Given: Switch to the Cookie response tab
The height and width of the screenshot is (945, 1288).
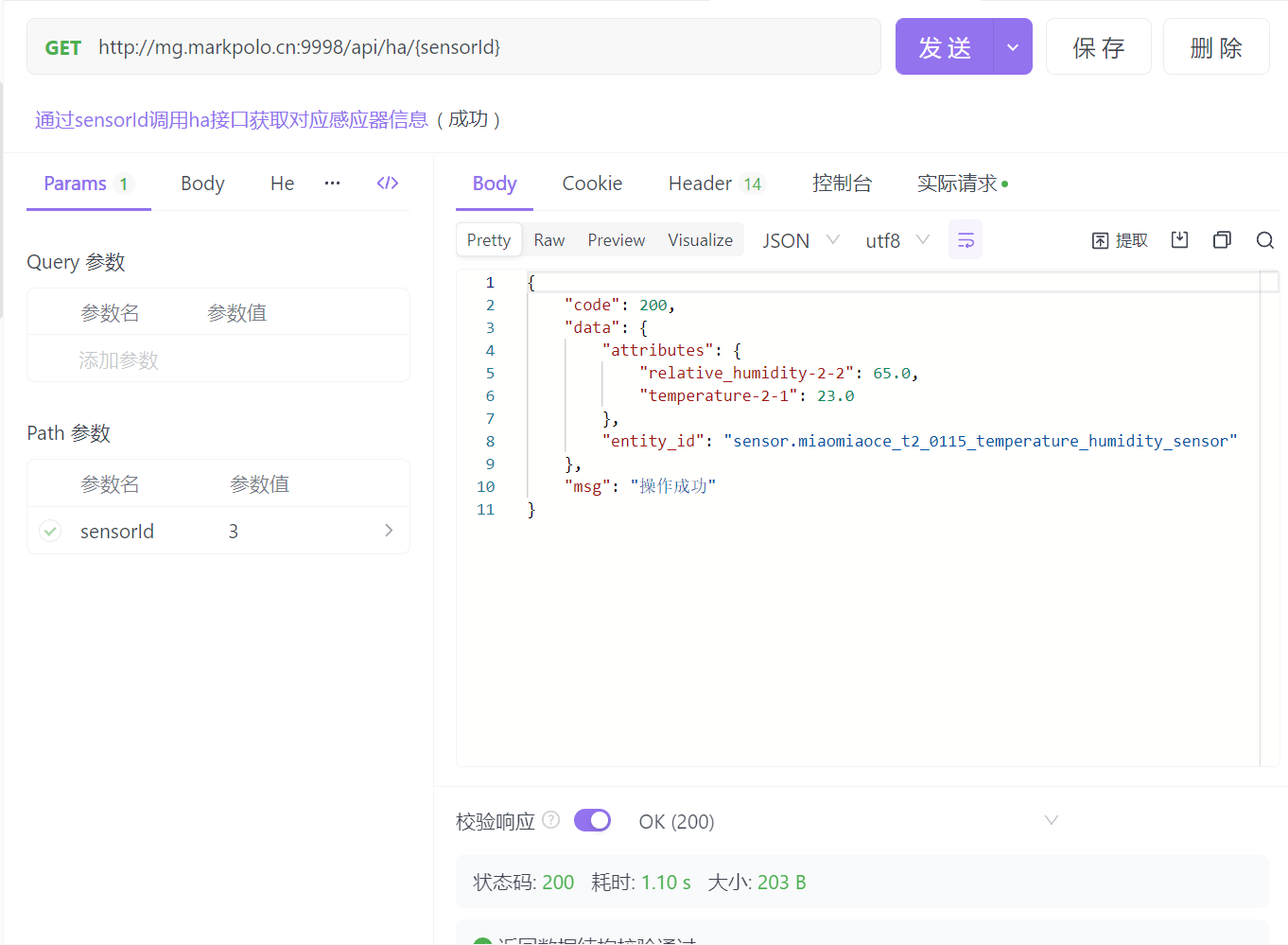Looking at the screenshot, I should coord(592,184).
